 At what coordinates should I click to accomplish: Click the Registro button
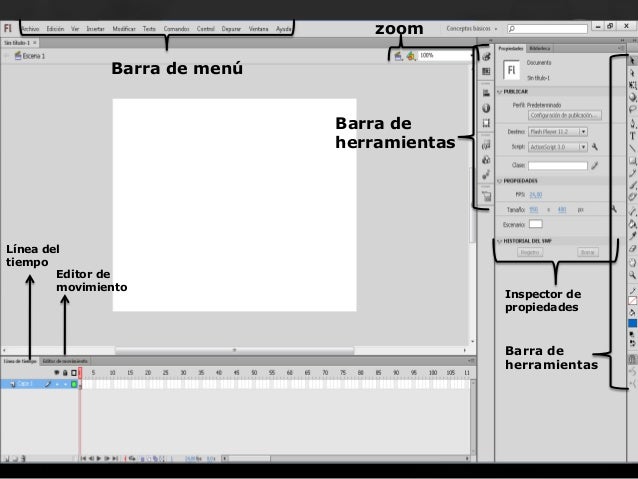click(x=530, y=253)
